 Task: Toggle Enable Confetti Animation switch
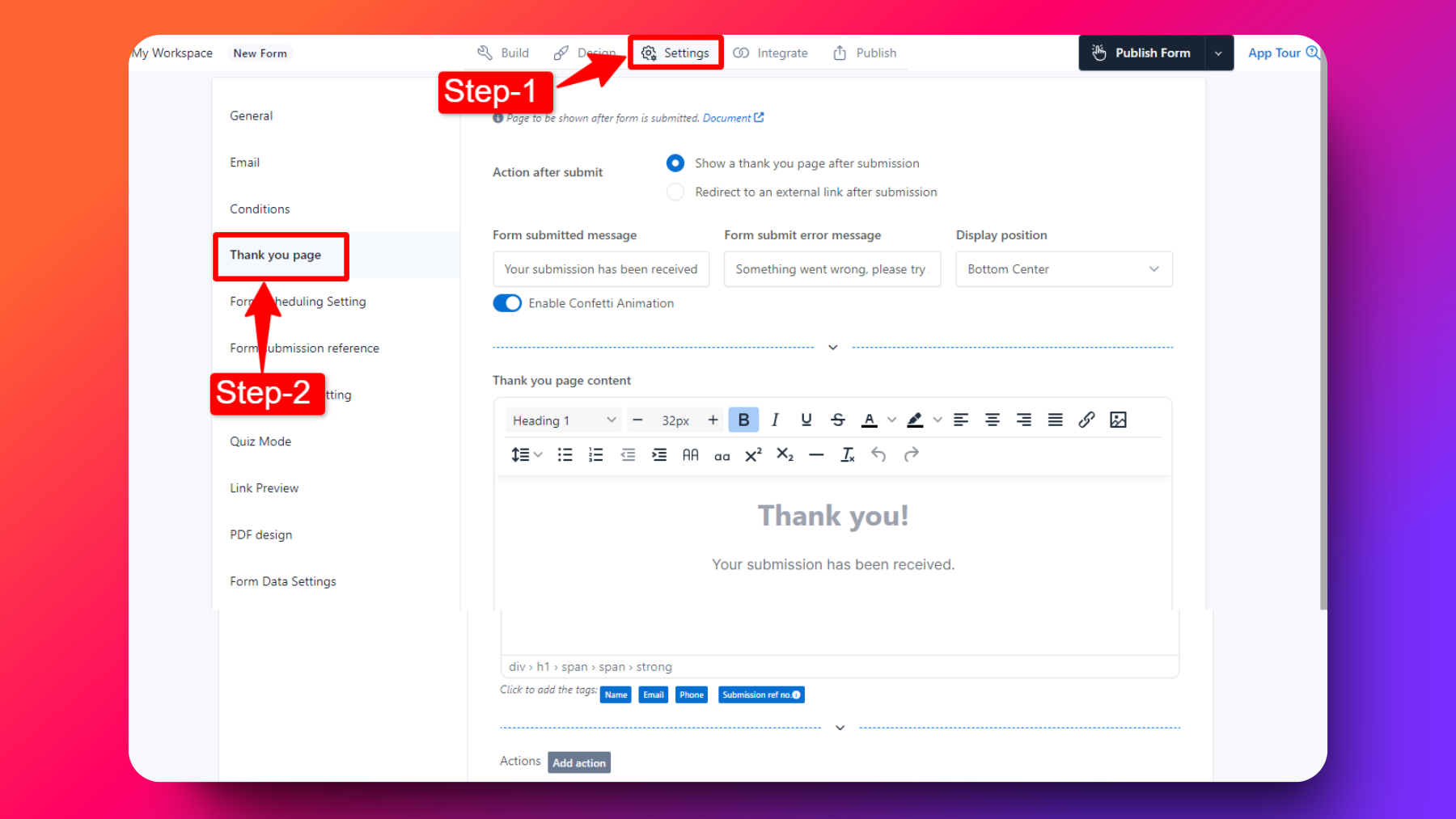(507, 303)
